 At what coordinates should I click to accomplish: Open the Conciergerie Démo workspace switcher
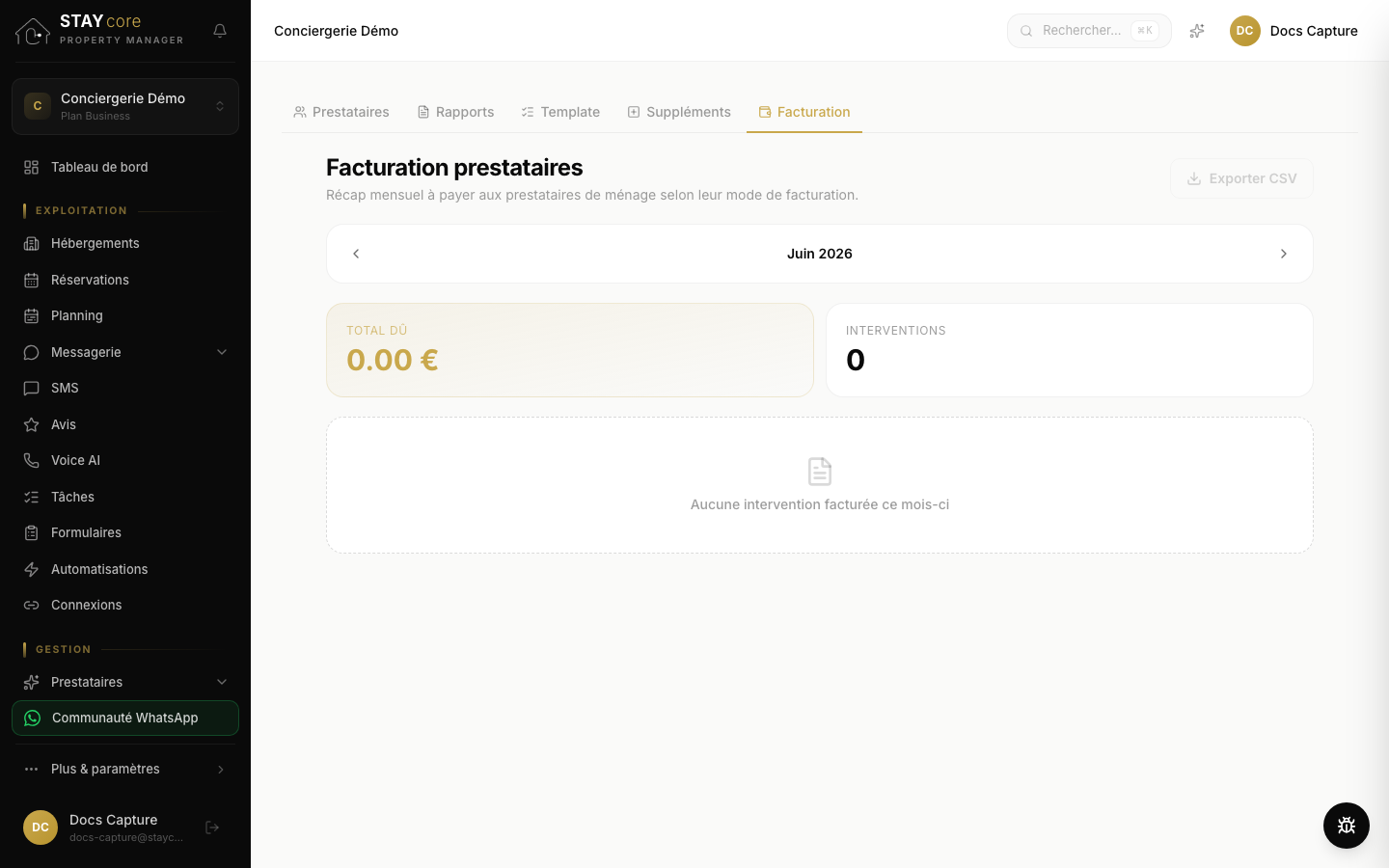coord(125,106)
